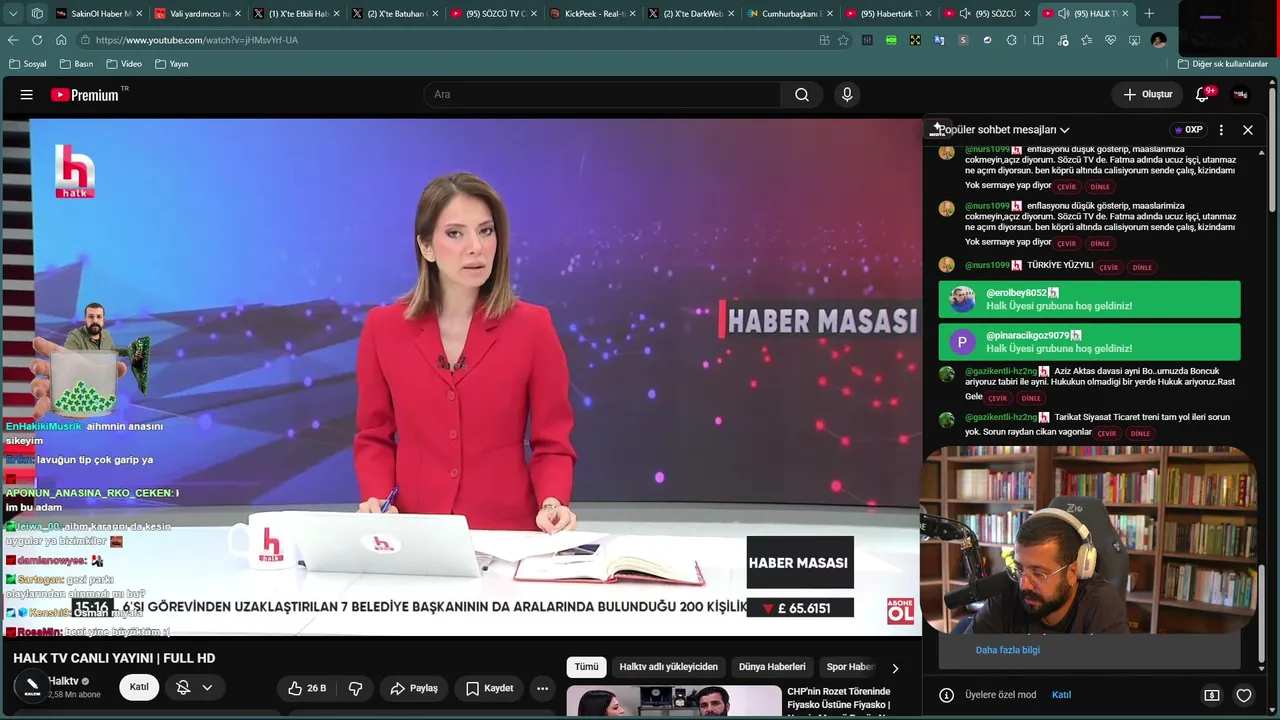Open the Halktv channel avatar
The width and height of the screenshot is (1280, 720).
pos(32,687)
